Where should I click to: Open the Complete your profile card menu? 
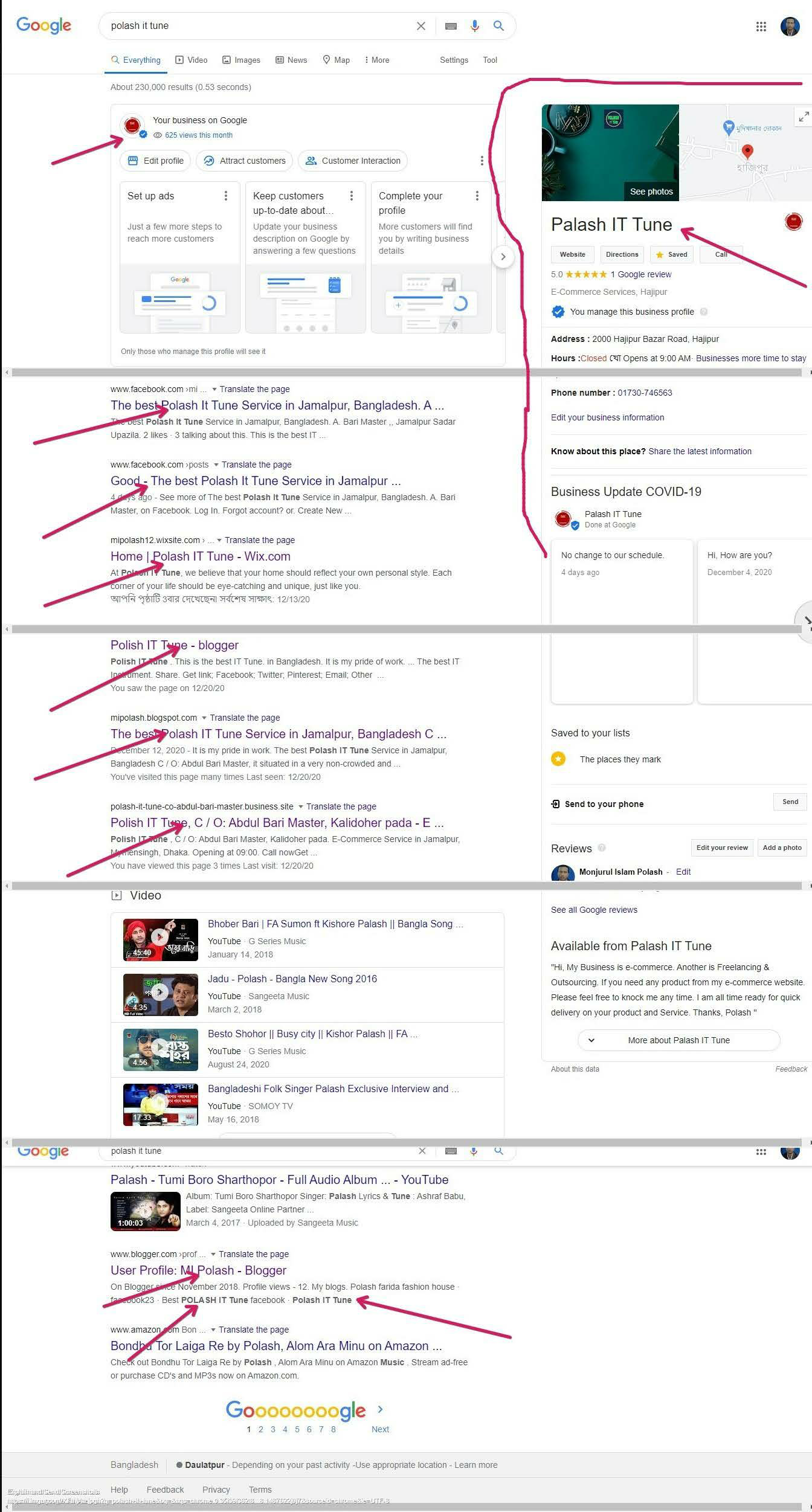coord(477,196)
